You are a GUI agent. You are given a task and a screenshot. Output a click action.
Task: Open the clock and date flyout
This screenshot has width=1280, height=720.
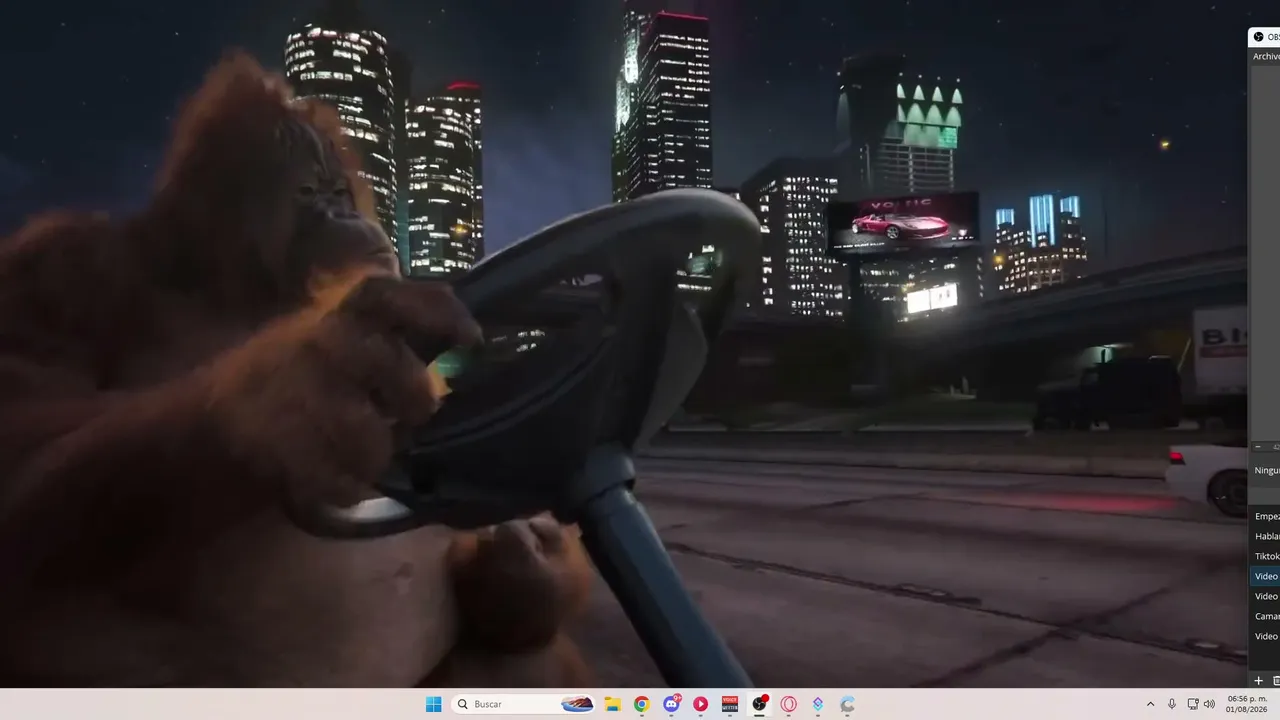(1246, 704)
